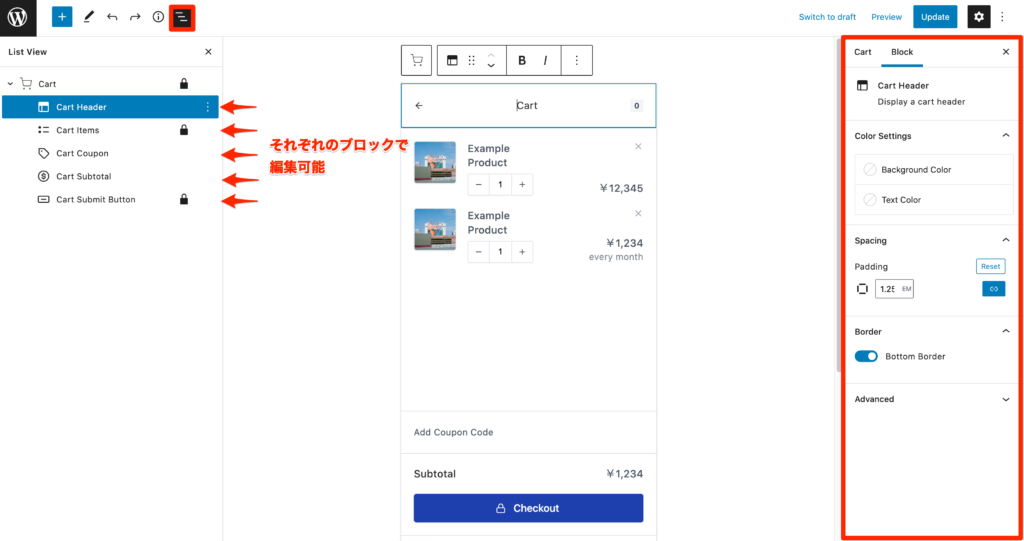
Task: Switch to the Cart sidebar tab
Action: click(x=863, y=52)
